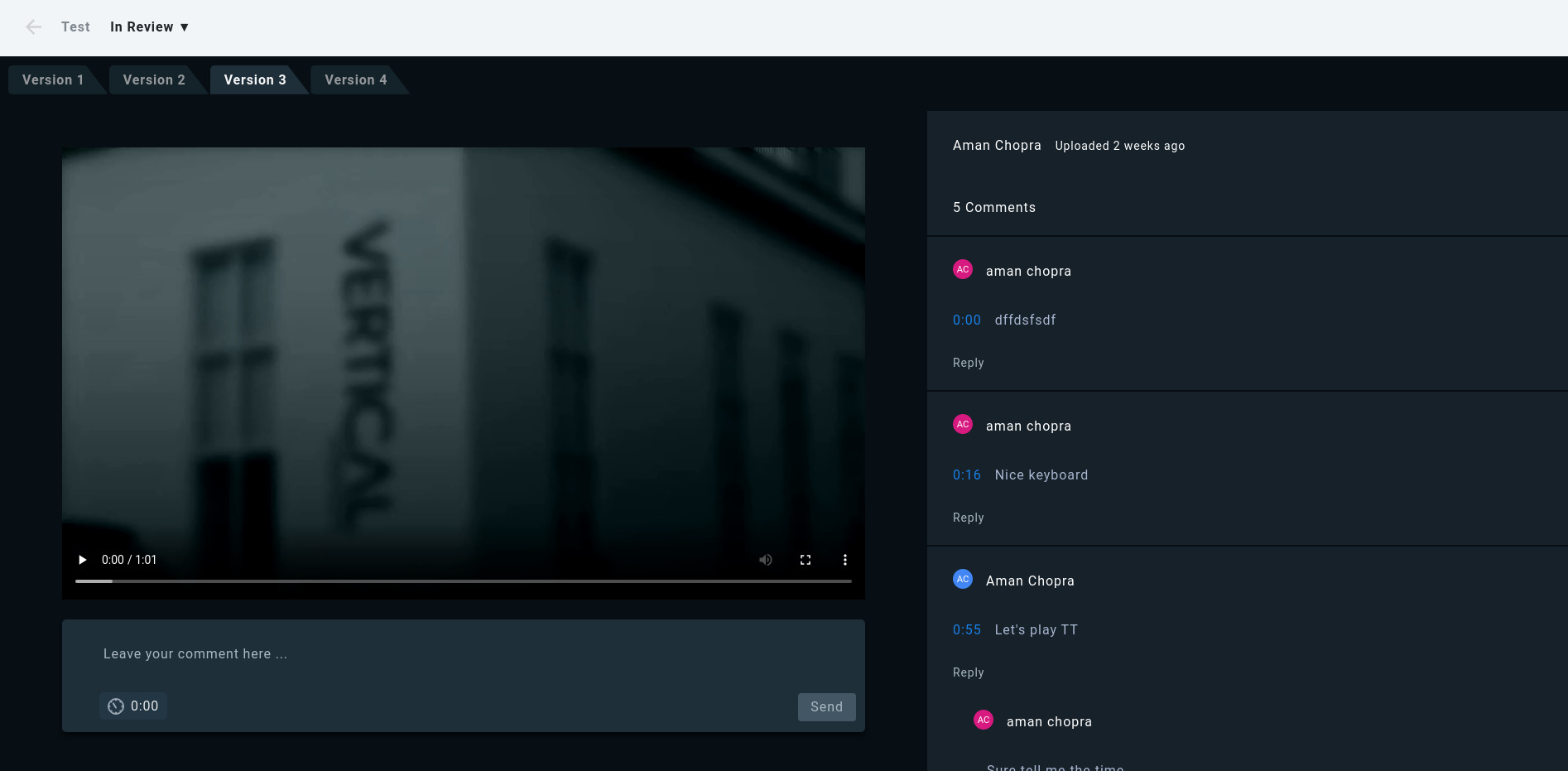The image size is (1568, 771).
Task: Click avatar beside Nice keyboard comment
Action: pyautogui.click(x=963, y=425)
